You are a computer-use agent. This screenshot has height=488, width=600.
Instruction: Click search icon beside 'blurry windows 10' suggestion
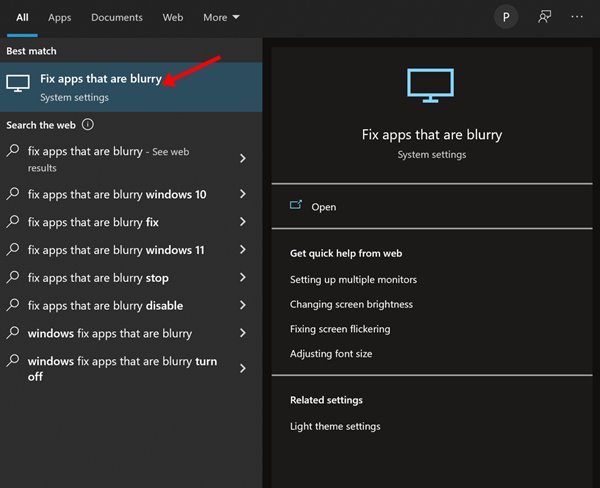[13, 194]
